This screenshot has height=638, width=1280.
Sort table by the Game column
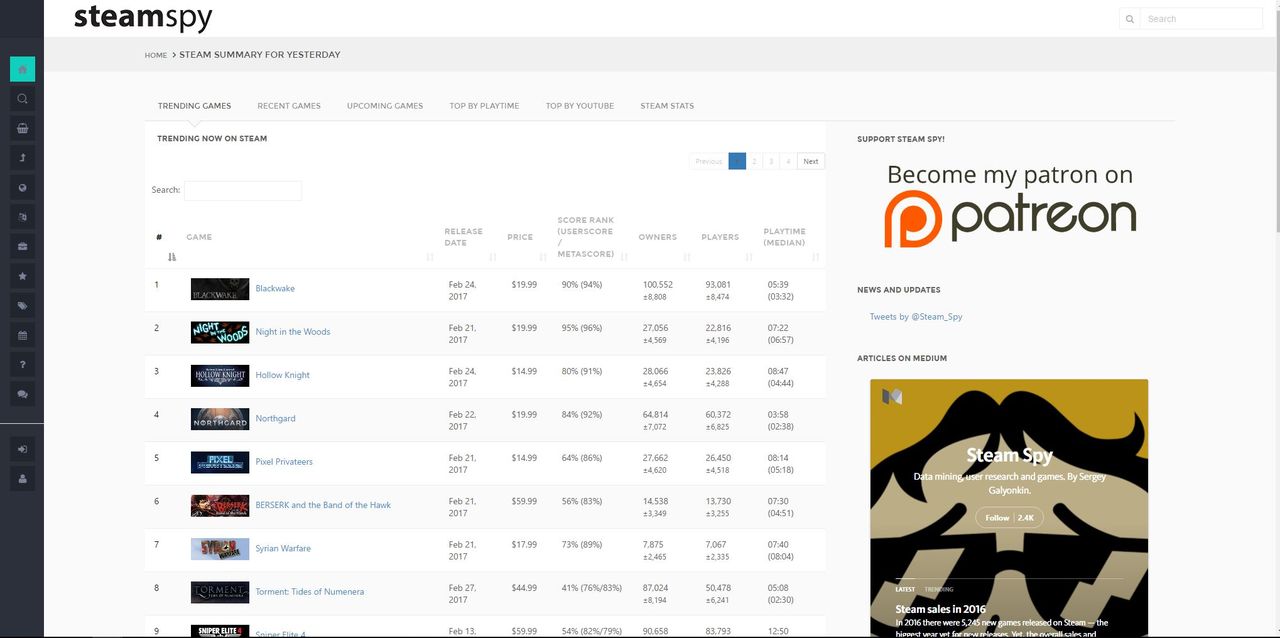pyautogui.click(x=309, y=238)
